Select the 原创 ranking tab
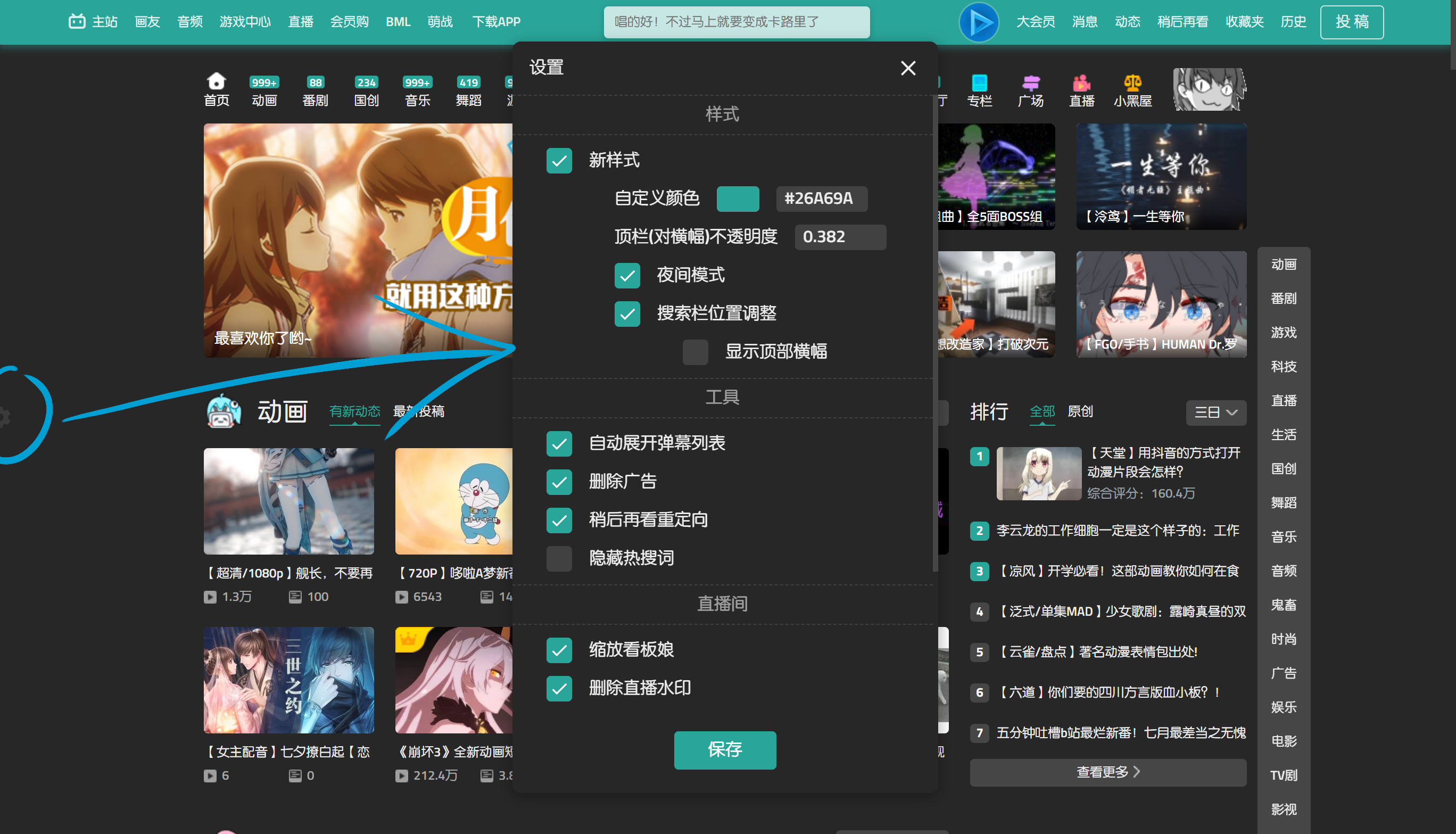This screenshot has height=834, width=1456. tap(1080, 411)
